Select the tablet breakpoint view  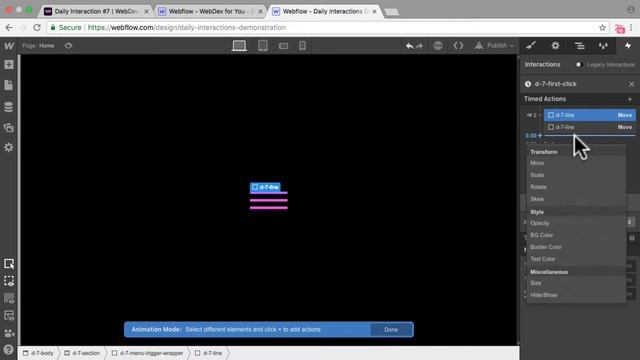click(263, 46)
